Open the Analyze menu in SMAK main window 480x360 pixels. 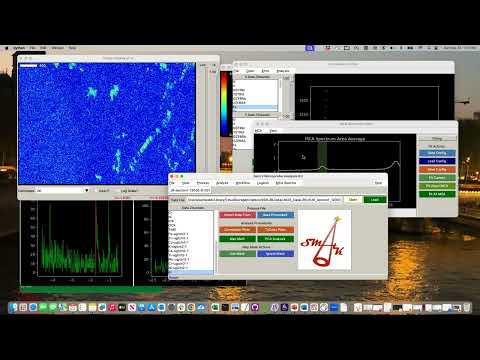[222, 183]
